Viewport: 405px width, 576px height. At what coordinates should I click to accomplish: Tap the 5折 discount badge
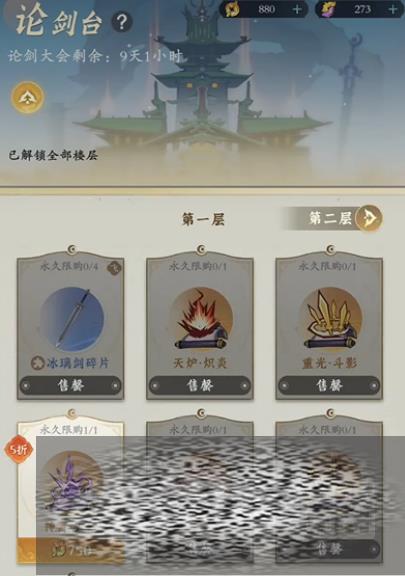[18, 449]
